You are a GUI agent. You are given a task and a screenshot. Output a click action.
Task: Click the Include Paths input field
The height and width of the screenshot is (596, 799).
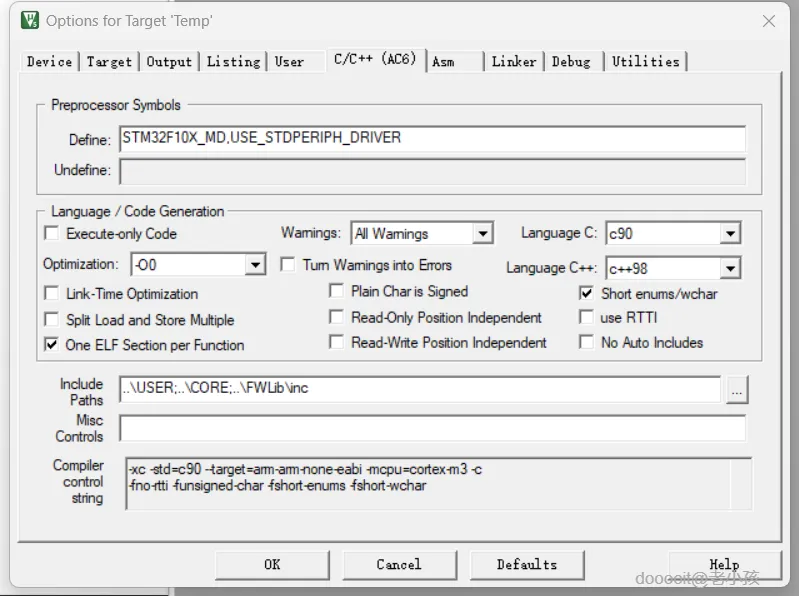click(x=420, y=389)
